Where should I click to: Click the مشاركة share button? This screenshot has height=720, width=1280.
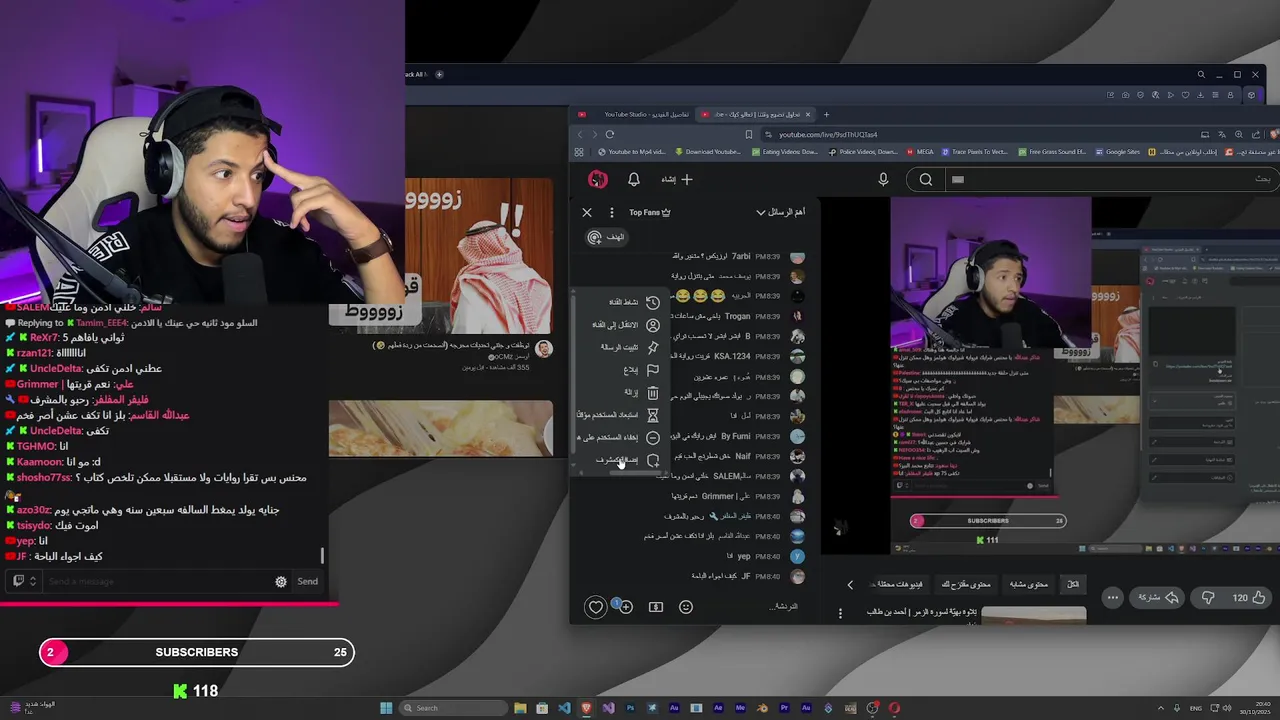click(x=1159, y=598)
